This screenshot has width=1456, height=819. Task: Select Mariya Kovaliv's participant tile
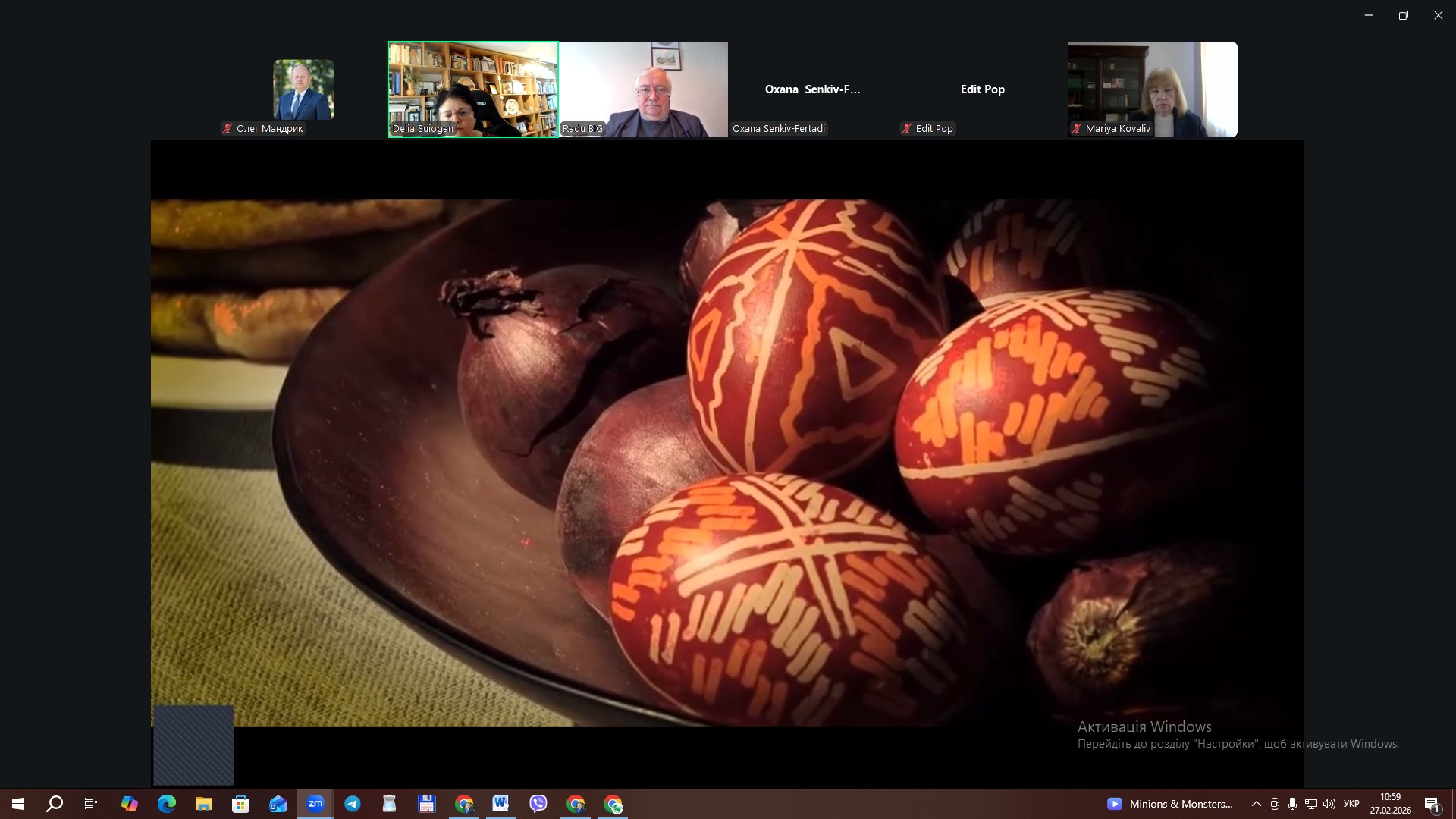(x=1152, y=89)
